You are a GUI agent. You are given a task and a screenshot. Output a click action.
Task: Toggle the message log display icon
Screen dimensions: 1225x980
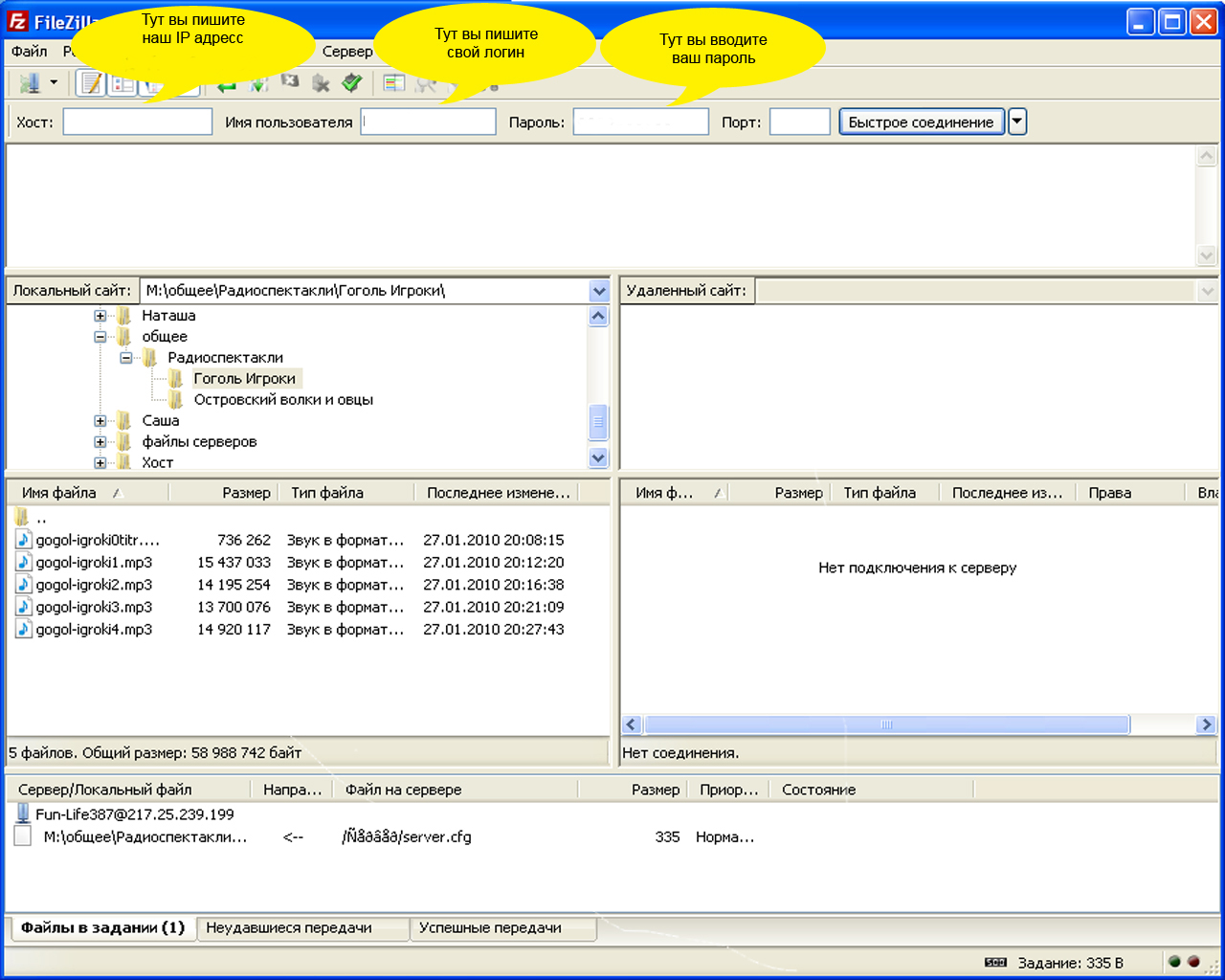(x=91, y=83)
